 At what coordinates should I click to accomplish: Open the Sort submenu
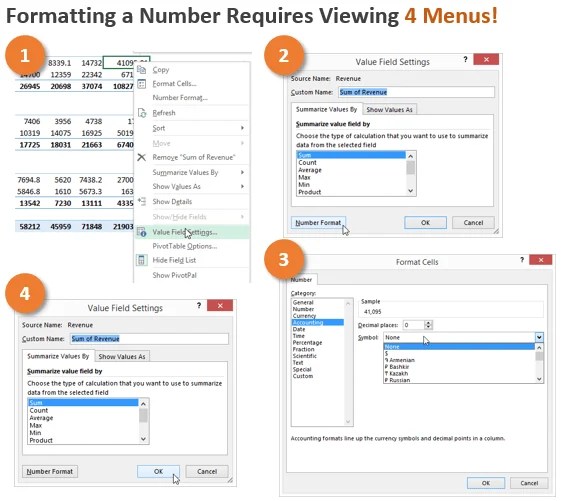[x=192, y=128]
